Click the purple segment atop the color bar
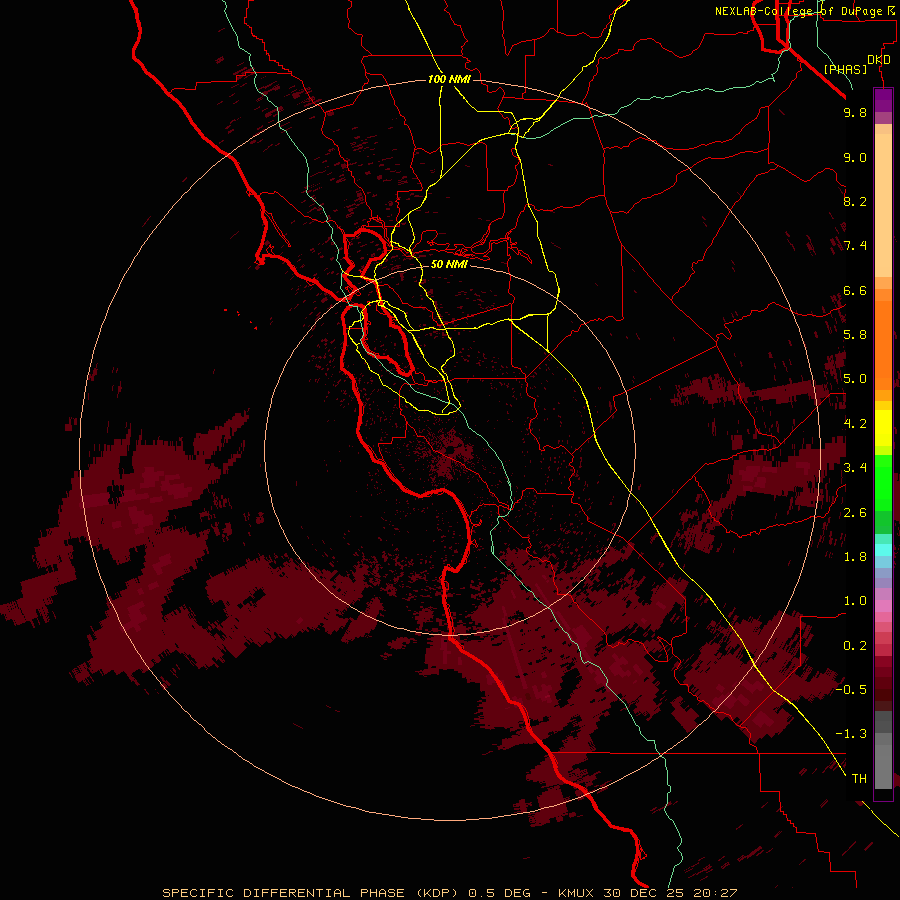 coord(883,100)
